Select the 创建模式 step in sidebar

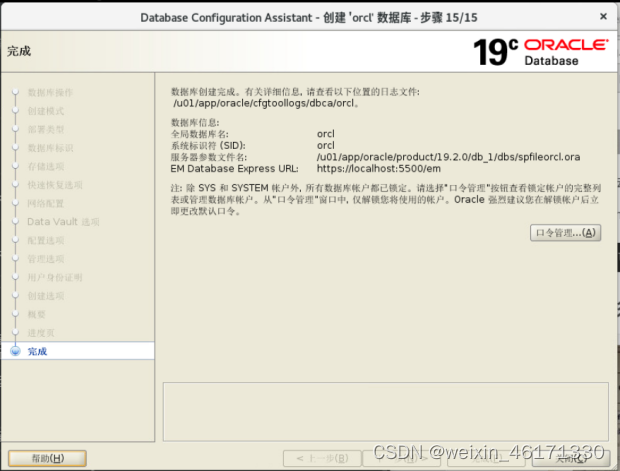tap(46, 111)
